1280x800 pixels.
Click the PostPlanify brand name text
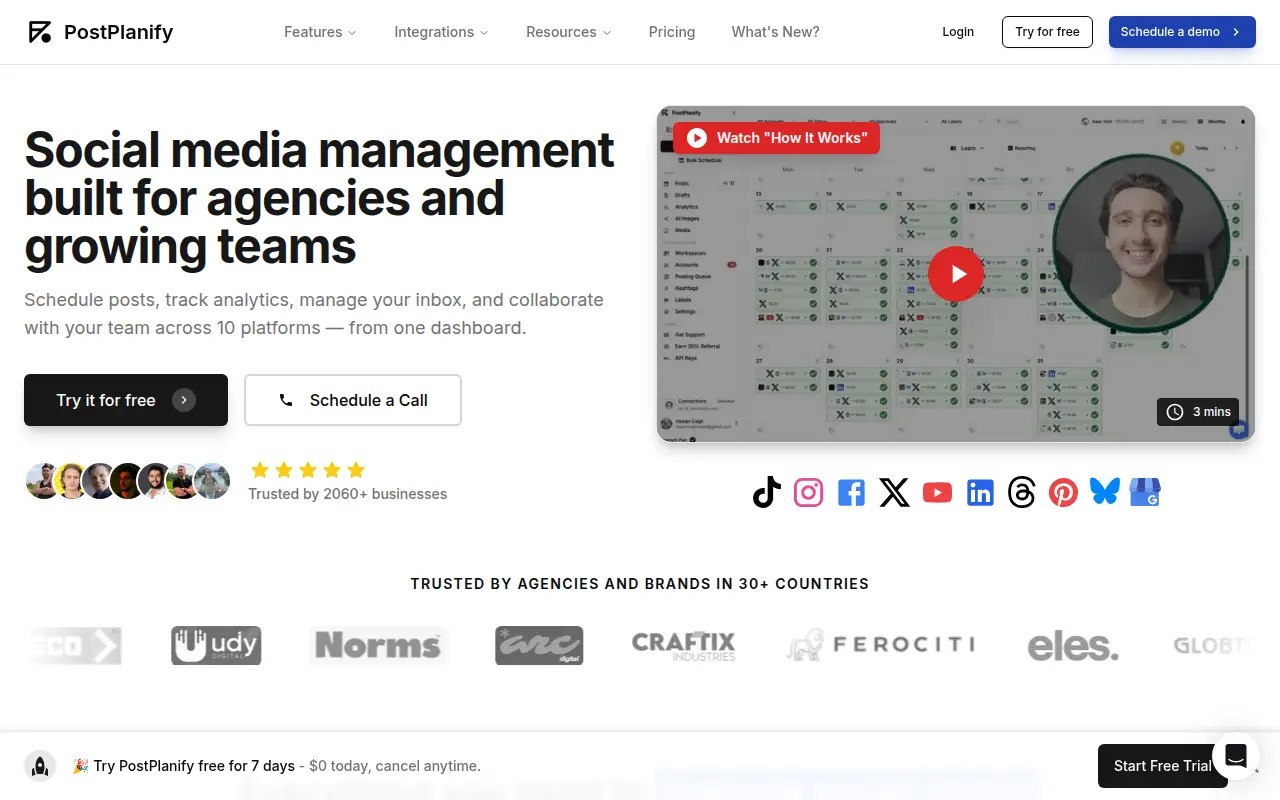(x=118, y=32)
